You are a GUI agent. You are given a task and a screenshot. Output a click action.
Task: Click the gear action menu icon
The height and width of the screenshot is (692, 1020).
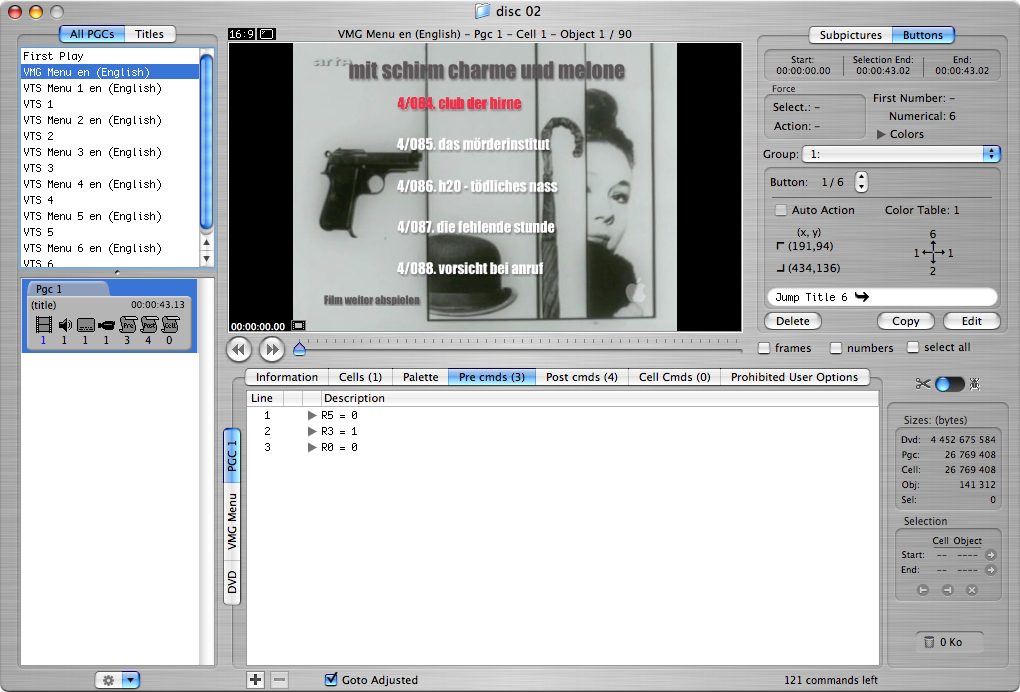pyautogui.click(x=109, y=680)
